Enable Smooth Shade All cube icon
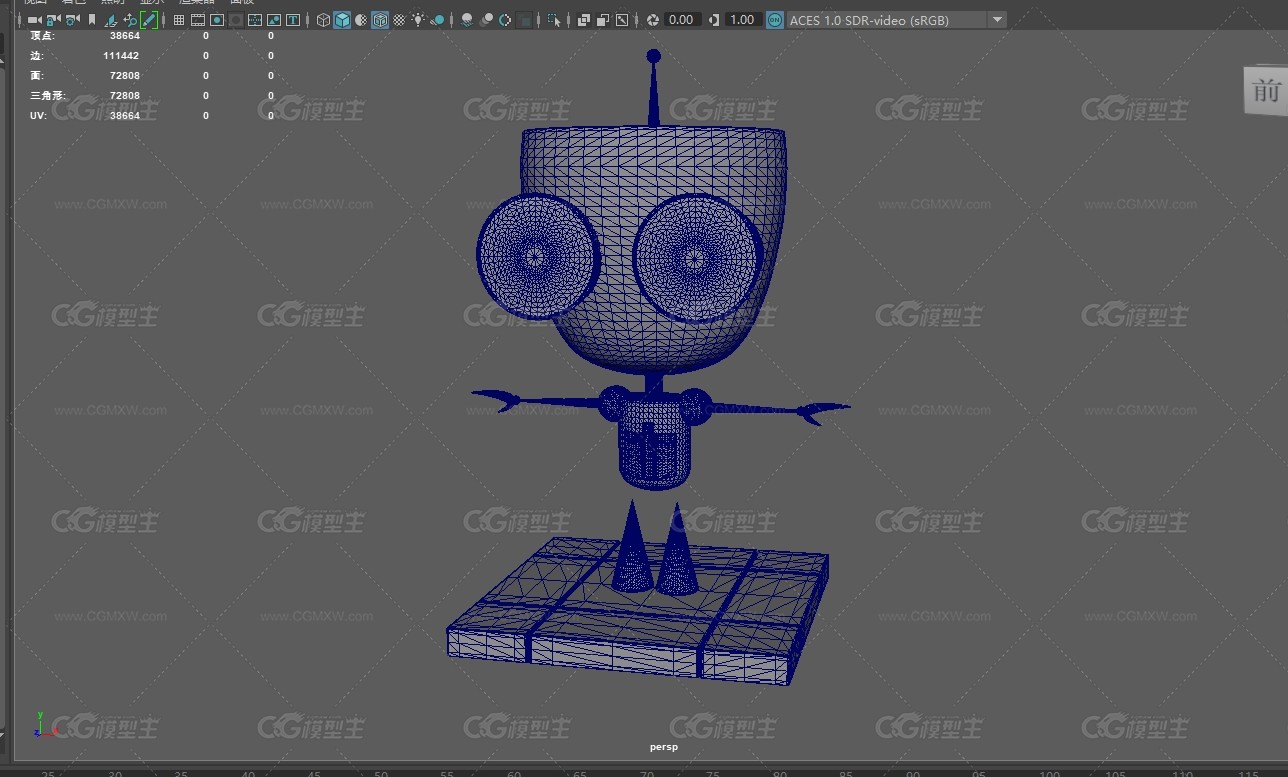 [342, 20]
